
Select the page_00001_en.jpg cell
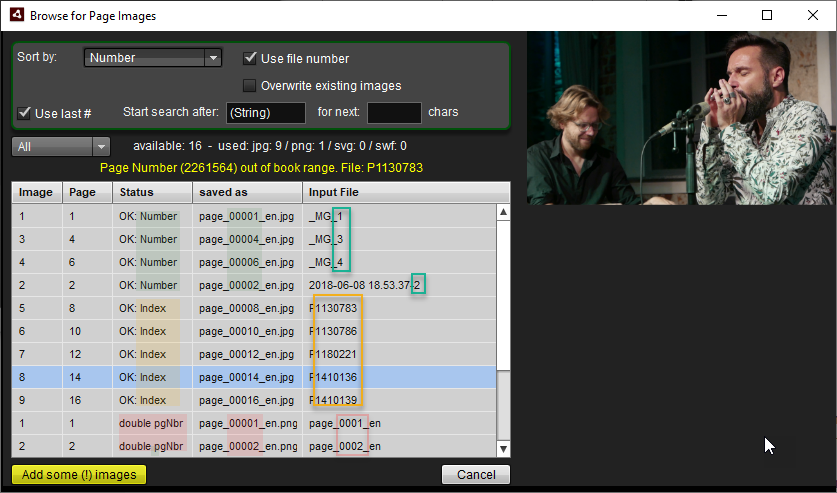(247, 217)
